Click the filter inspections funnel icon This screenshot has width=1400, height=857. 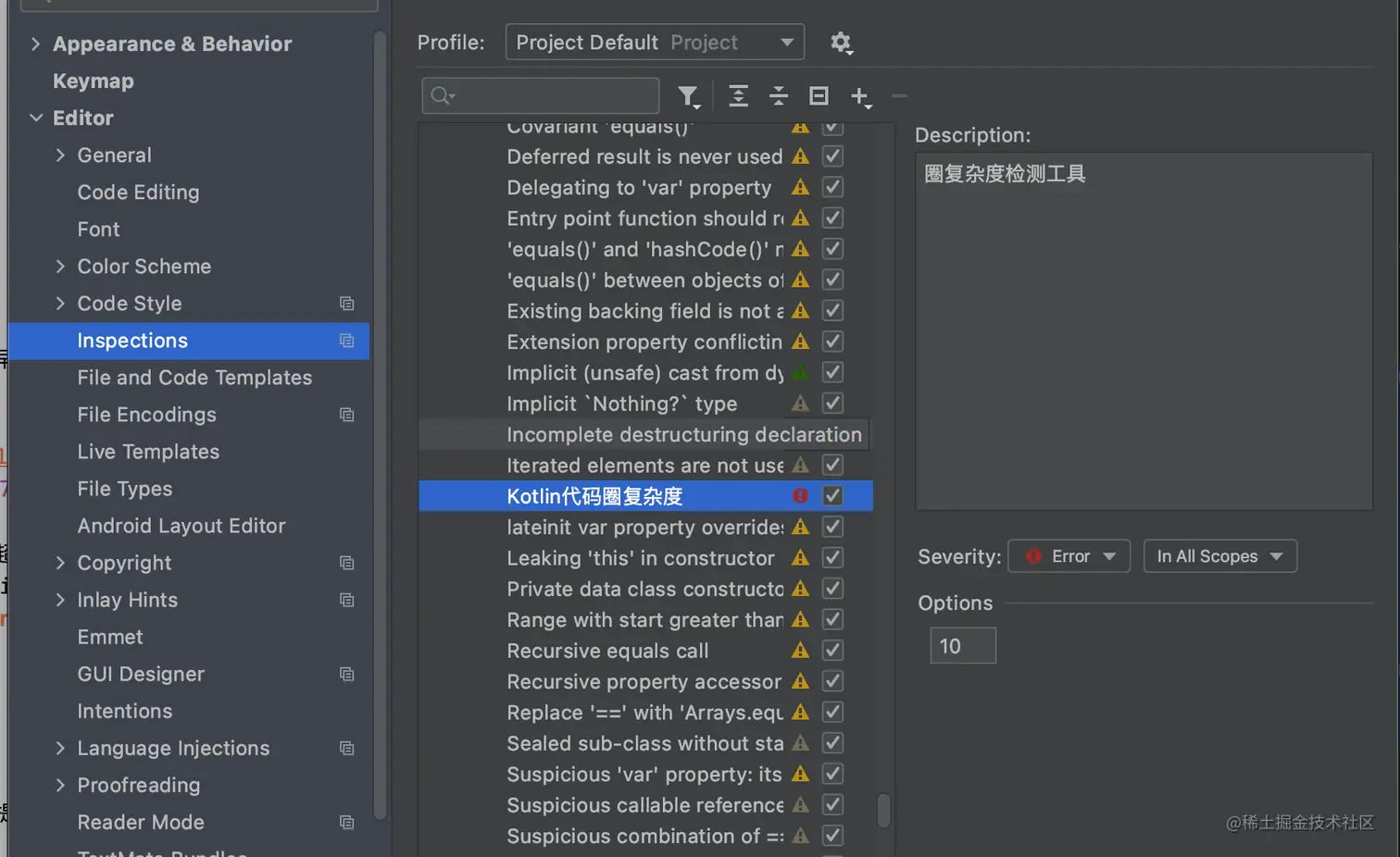(x=688, y=96)
